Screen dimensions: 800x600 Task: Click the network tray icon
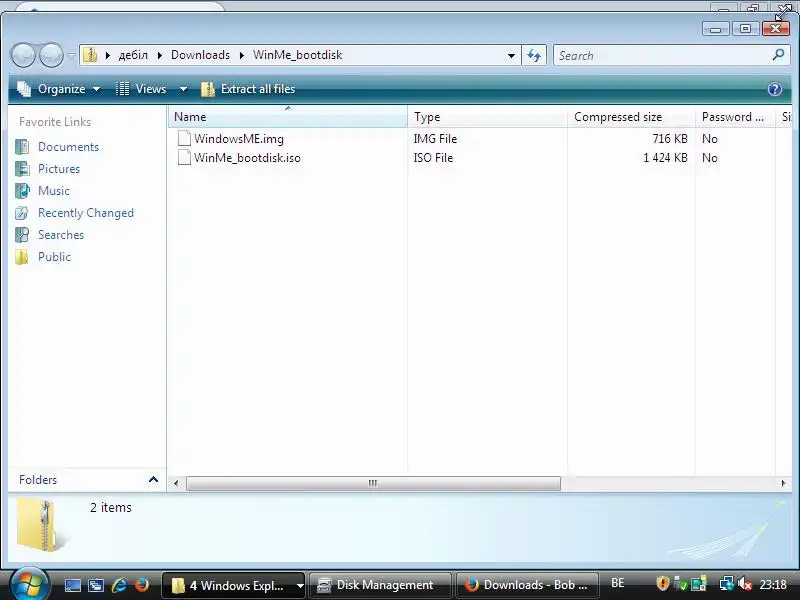point(726,583)
